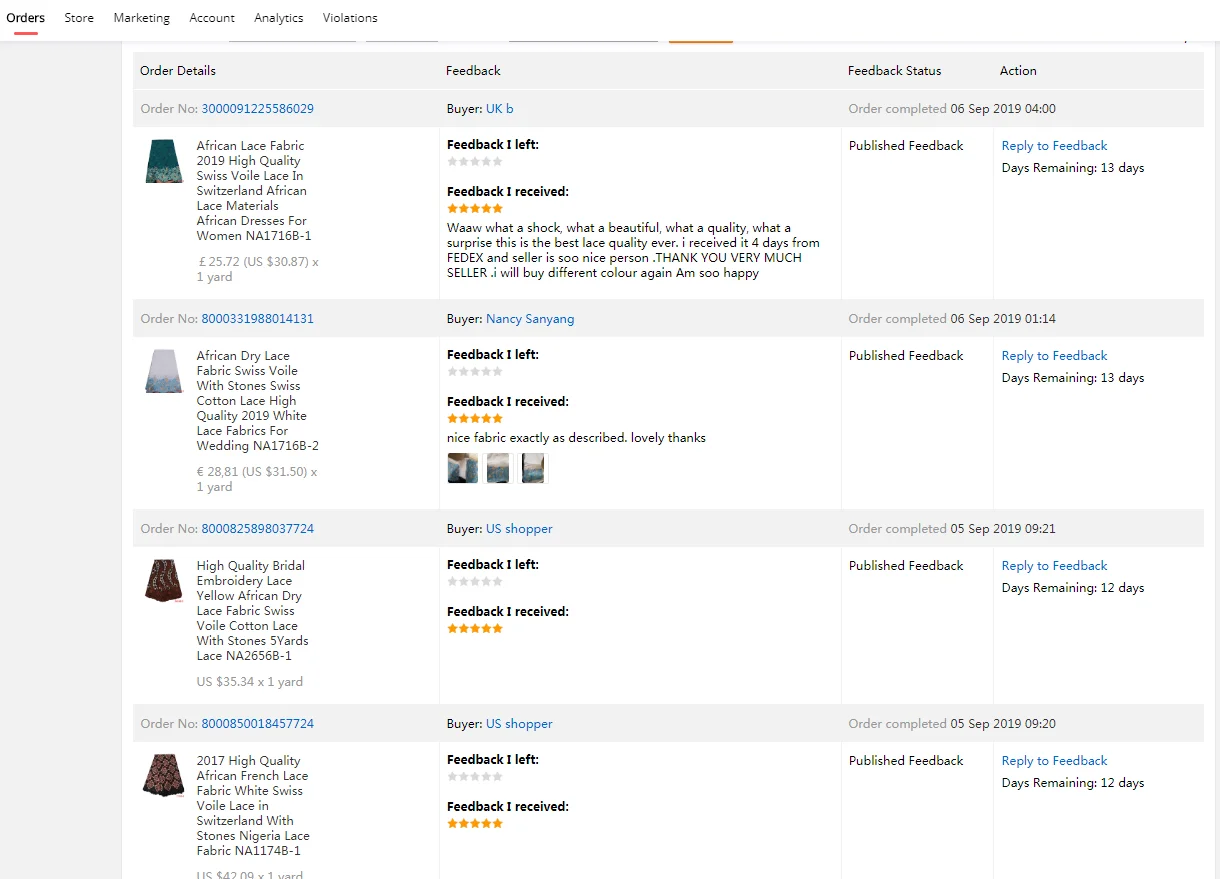
Task: Select the Analytics tab
Action: [x=279, y=18]
